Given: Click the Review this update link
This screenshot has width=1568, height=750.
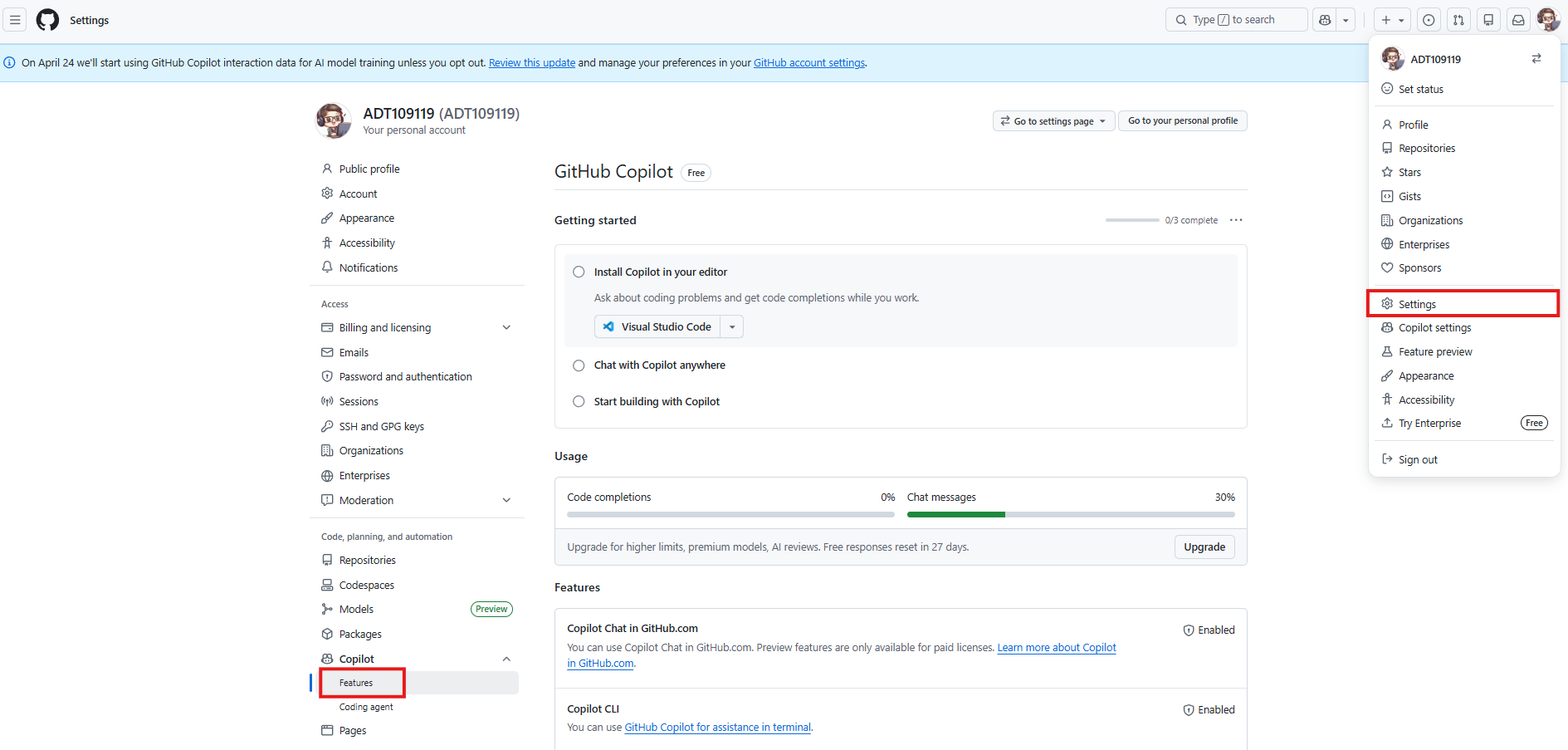Looking at the screenshot, I should point(532,63).
